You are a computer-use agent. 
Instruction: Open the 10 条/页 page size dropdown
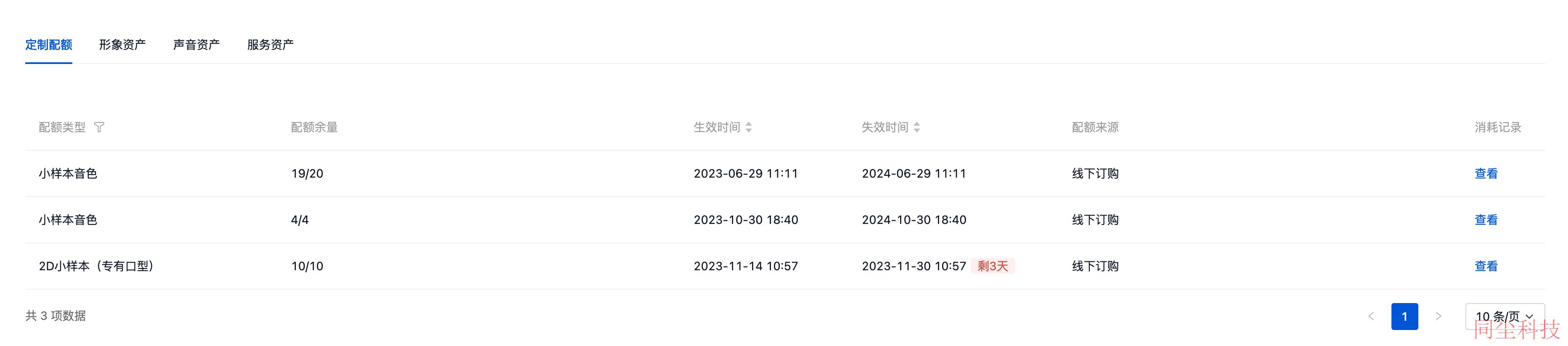[1504, 316]
